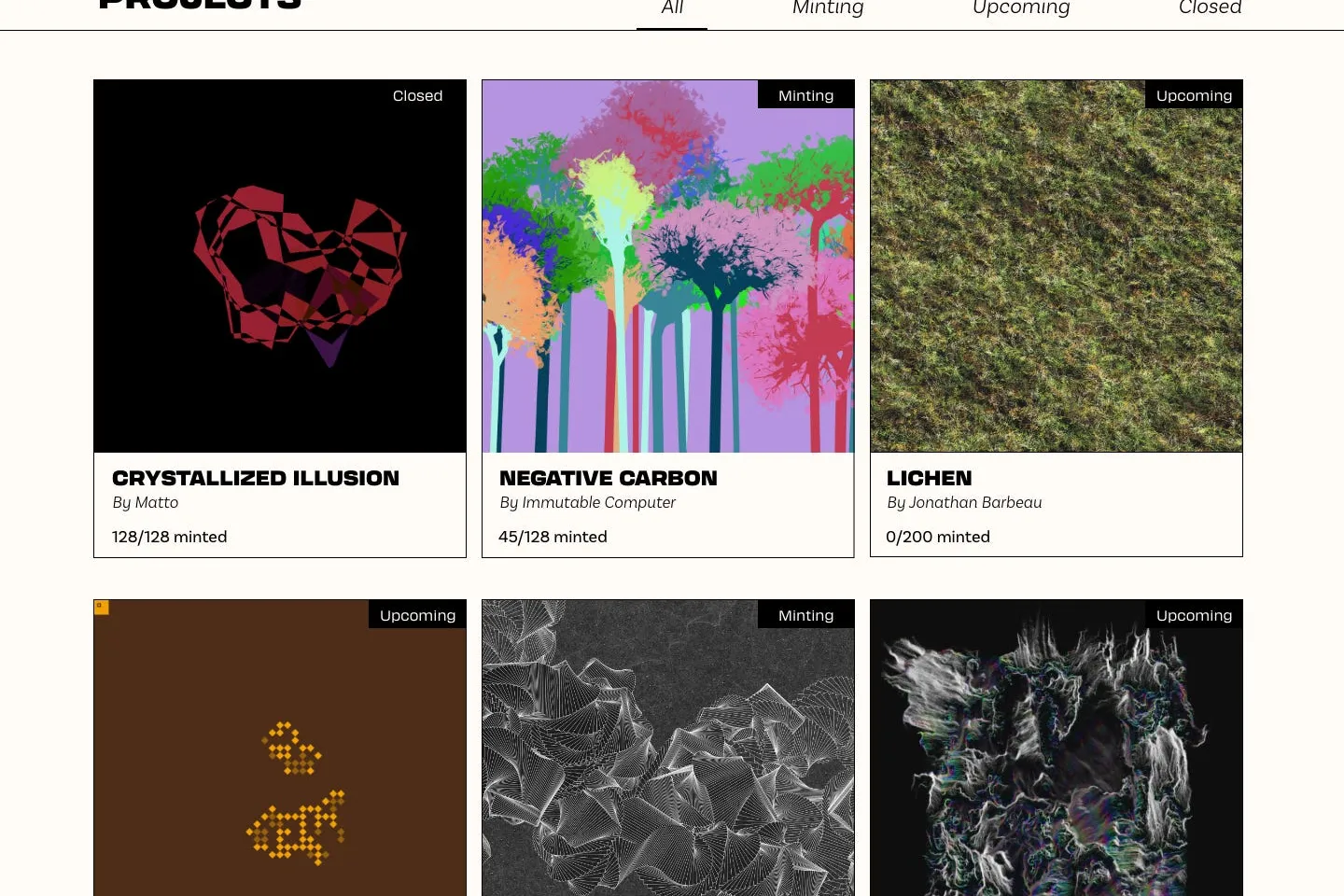View the Lichen grass texture thumbnail
The width and height of the screenshot is (1344, 896).
(x=1057, y=266)
